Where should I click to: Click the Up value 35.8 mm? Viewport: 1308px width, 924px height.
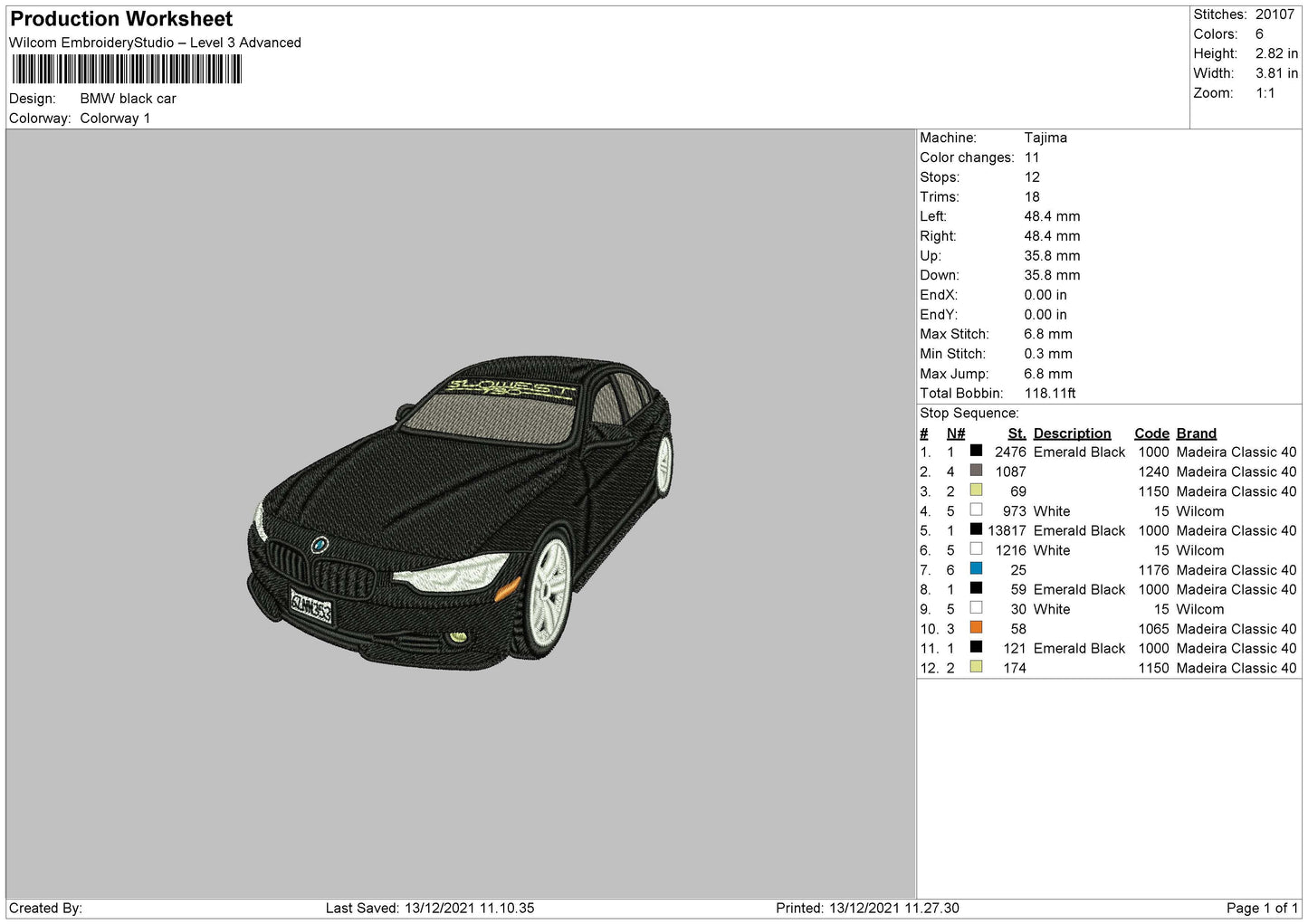click(x=1052, y=256)
